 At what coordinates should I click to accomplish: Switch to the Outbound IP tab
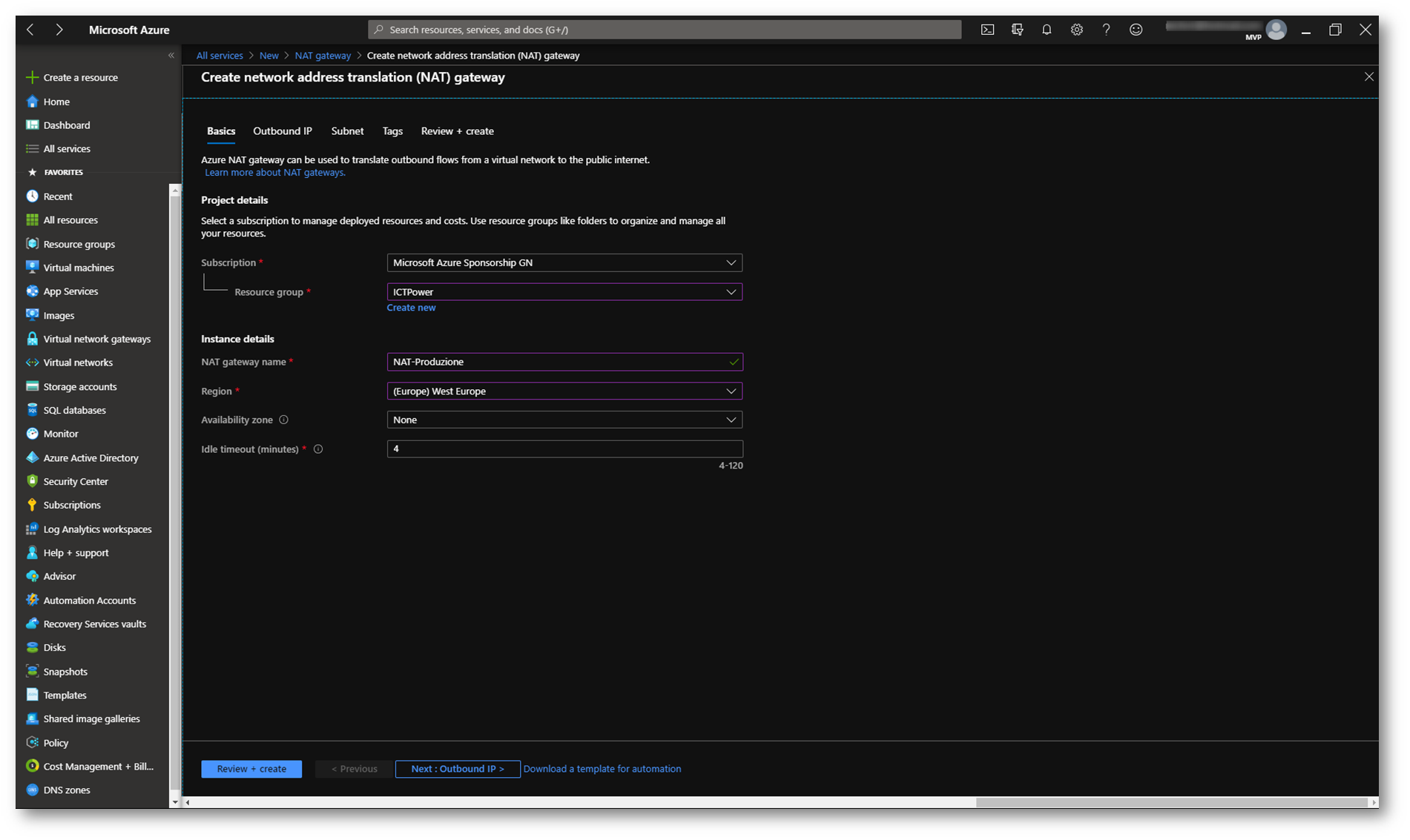click(x=283, y=131)
